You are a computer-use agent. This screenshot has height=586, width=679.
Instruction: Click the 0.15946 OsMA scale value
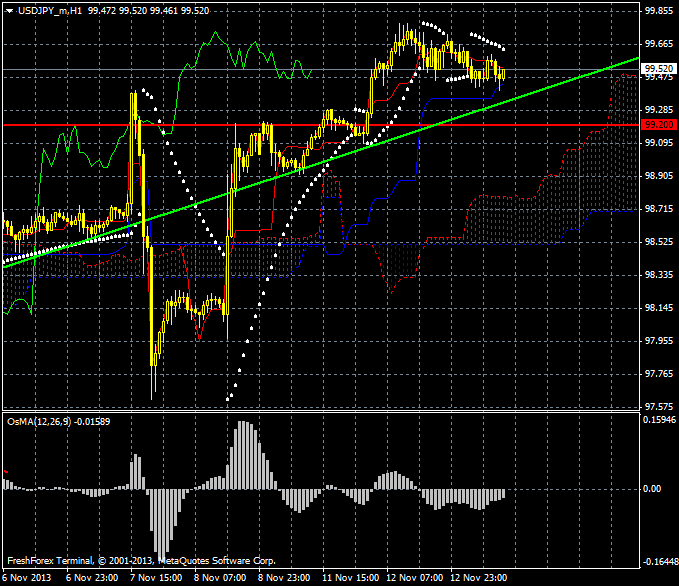pos(658,420)
